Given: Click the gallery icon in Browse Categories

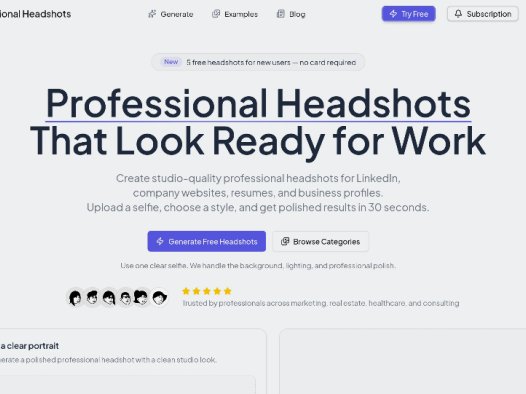Looking at the screenshot, I should pos(285,241).
